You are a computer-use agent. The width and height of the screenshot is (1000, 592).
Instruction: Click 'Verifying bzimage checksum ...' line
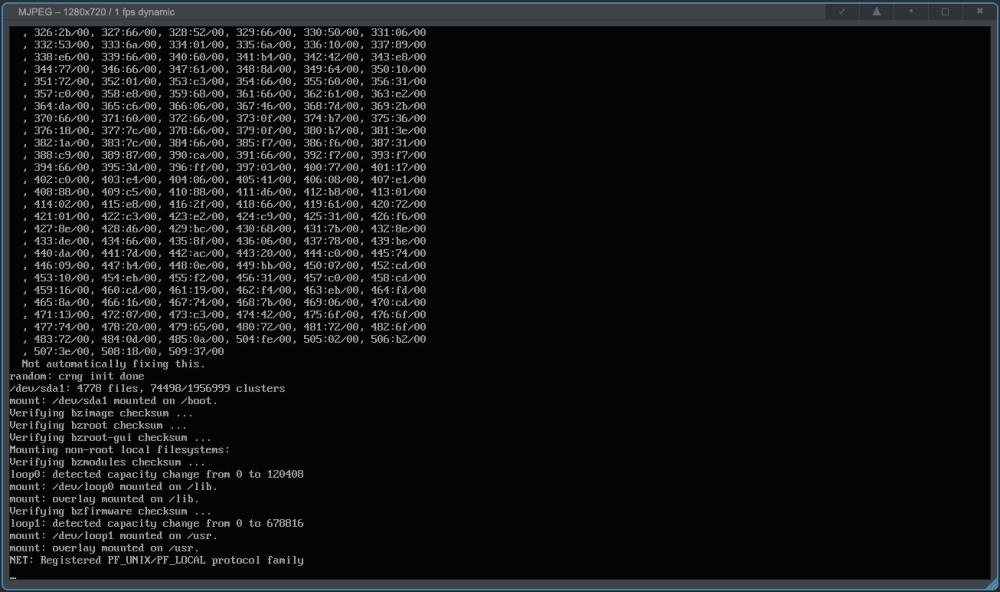point(101,413)
